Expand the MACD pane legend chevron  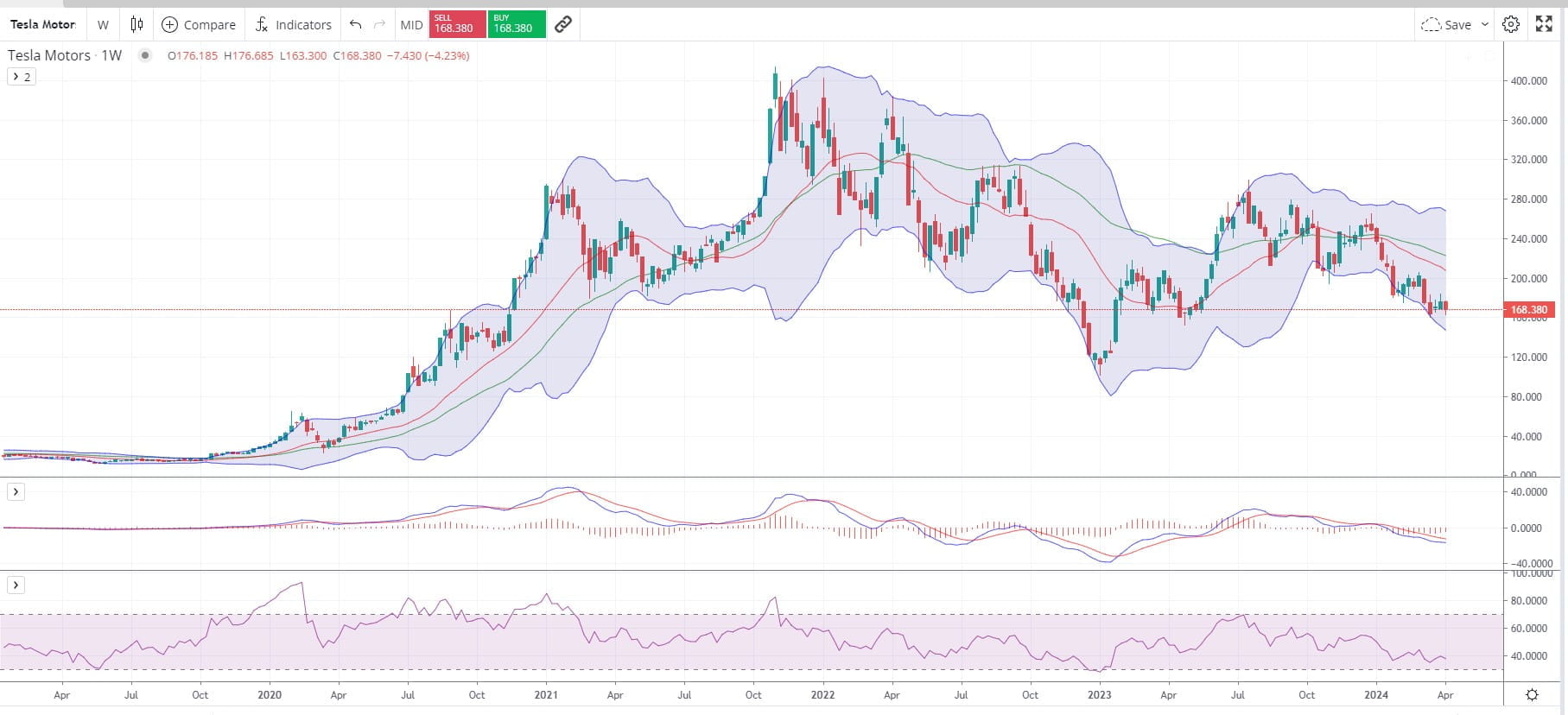tap(16, 492)
